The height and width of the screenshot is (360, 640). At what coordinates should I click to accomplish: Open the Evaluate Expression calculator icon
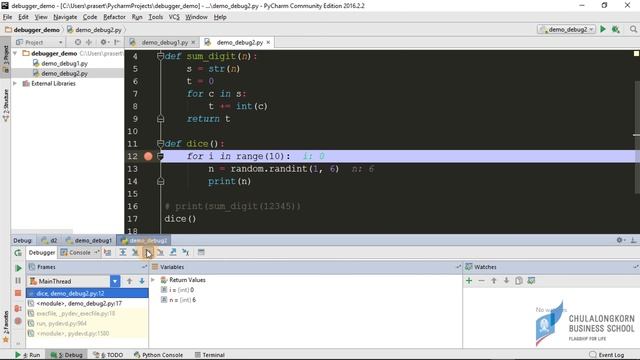click(x=201, y=253)
